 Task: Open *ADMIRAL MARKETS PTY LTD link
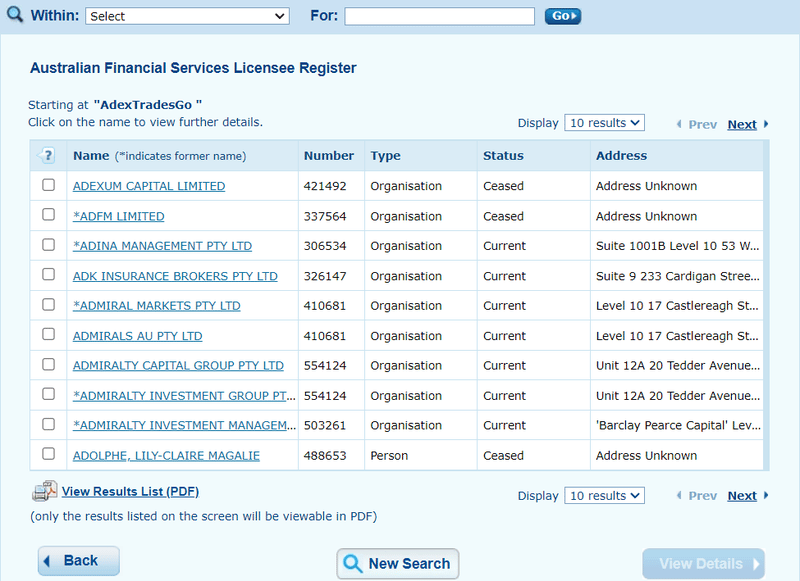[157, 306]
